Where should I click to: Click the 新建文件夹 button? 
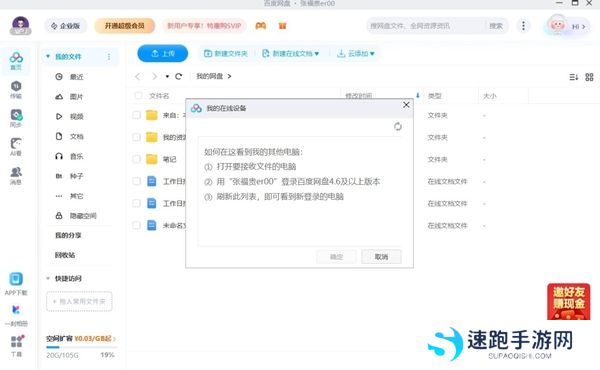pyautogui.click(x=225, y=54)
